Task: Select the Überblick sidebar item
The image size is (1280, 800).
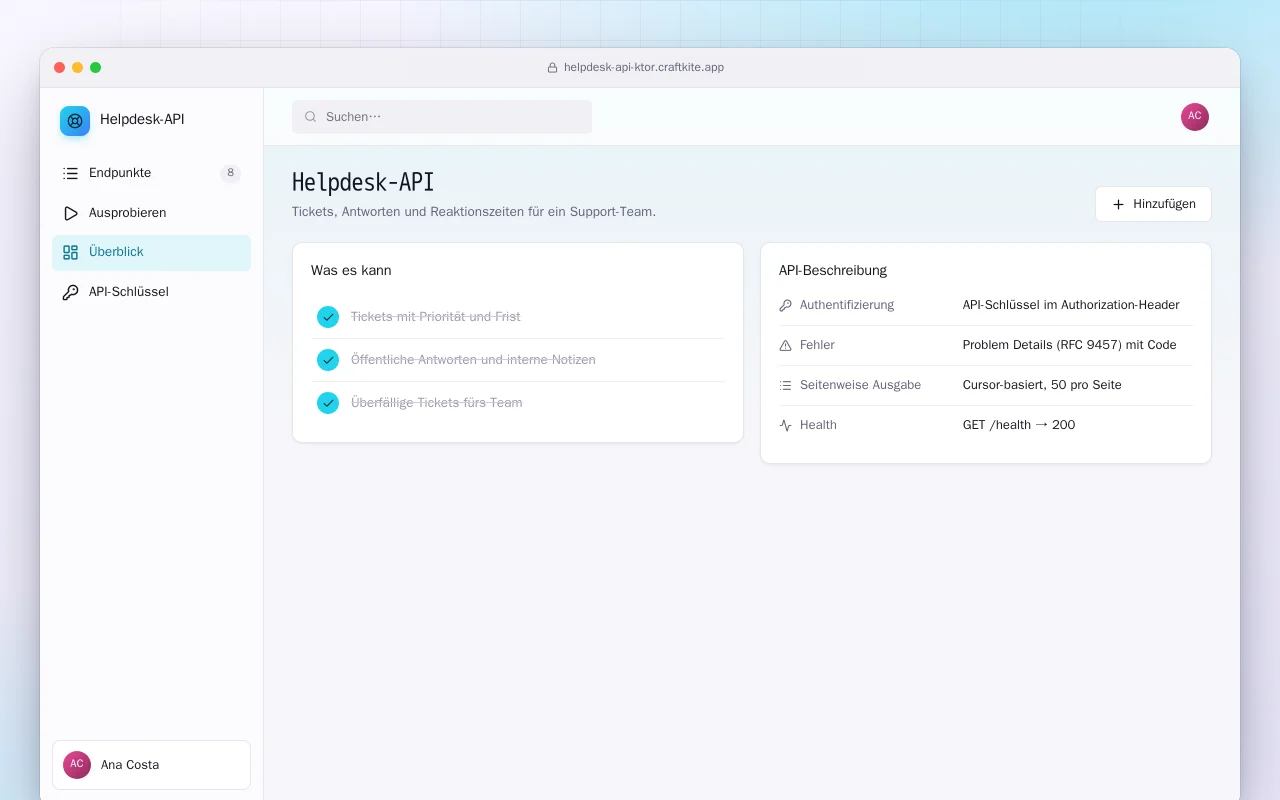Action: (x=151, y=253)
